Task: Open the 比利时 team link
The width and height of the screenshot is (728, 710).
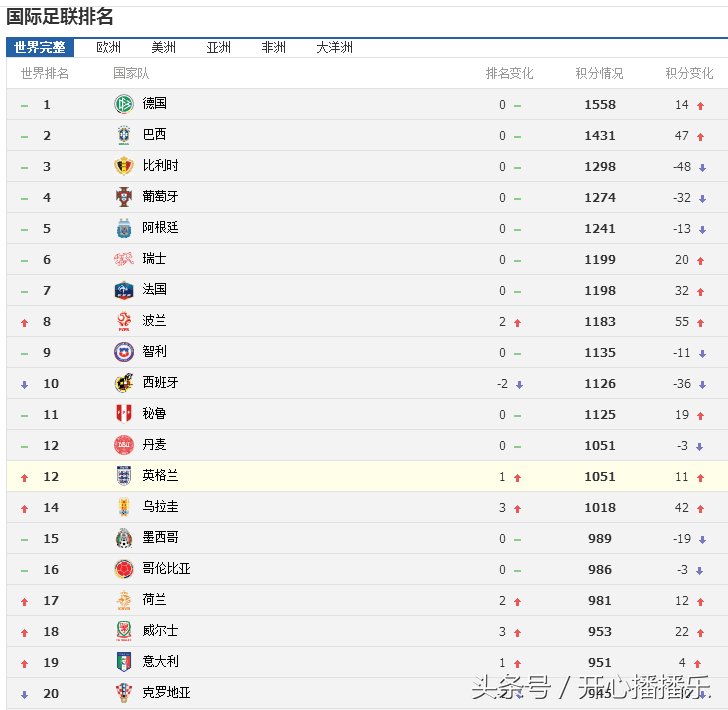Action: pyautogui.click(x=161, y=165)
